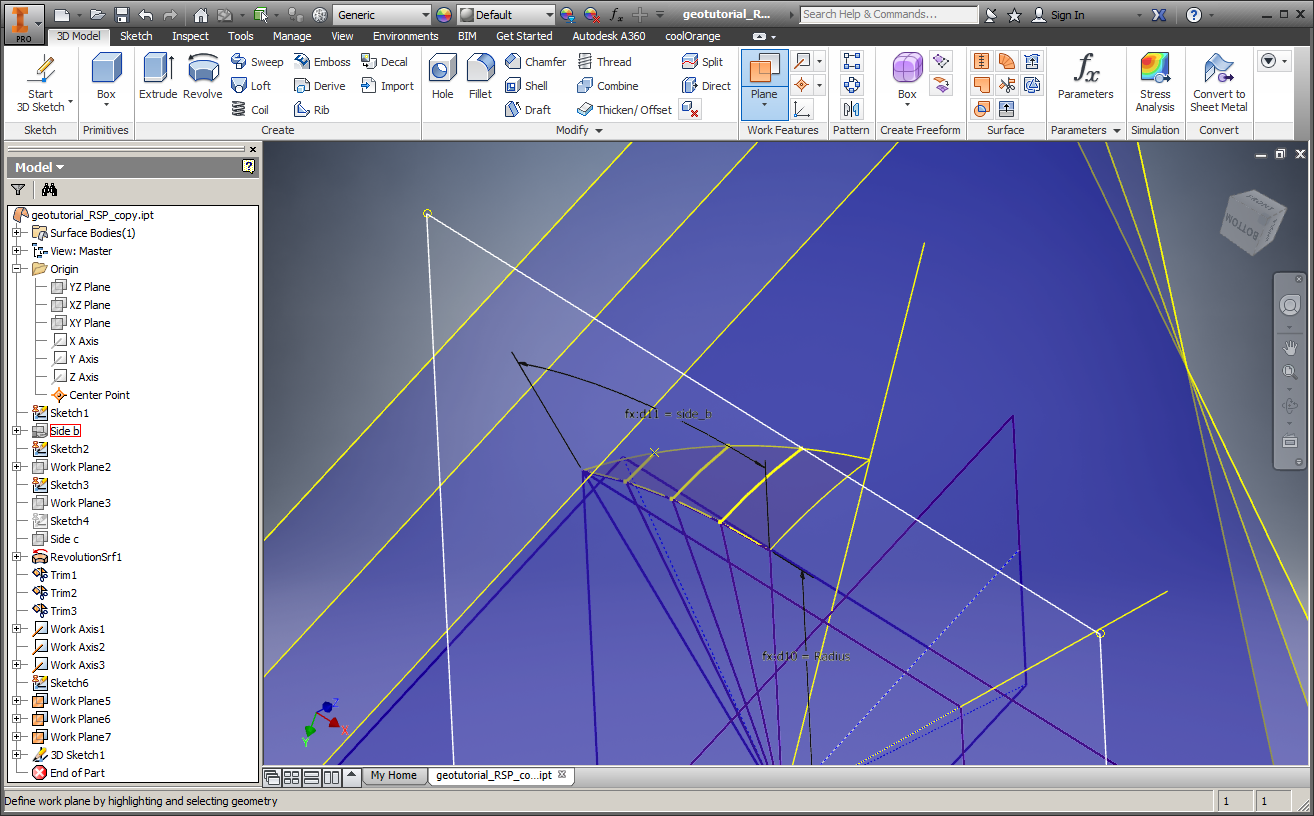Click the Search Help & Commands field
Viewport: 1314px width, 816px height.
[889, 14]
